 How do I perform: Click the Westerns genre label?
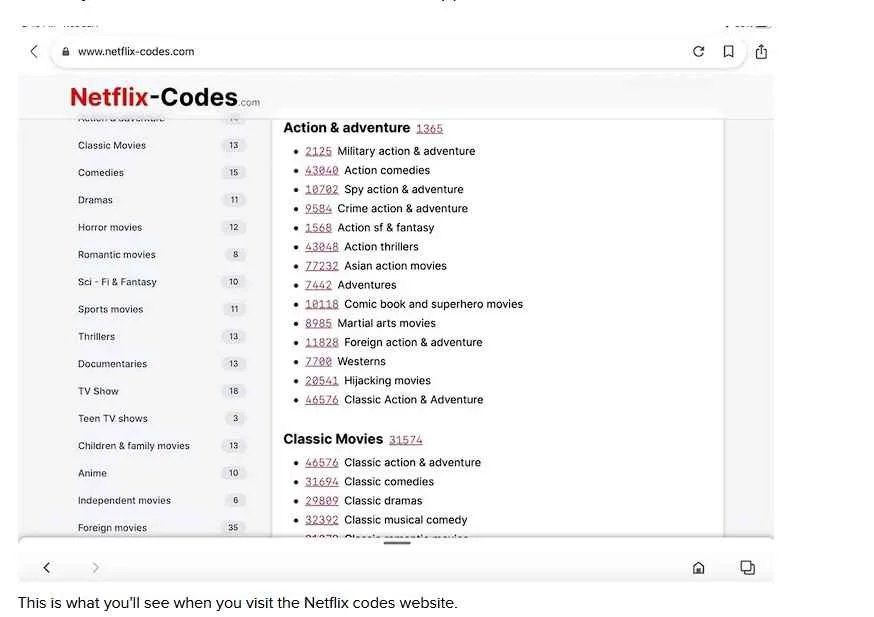coord(361,361)
